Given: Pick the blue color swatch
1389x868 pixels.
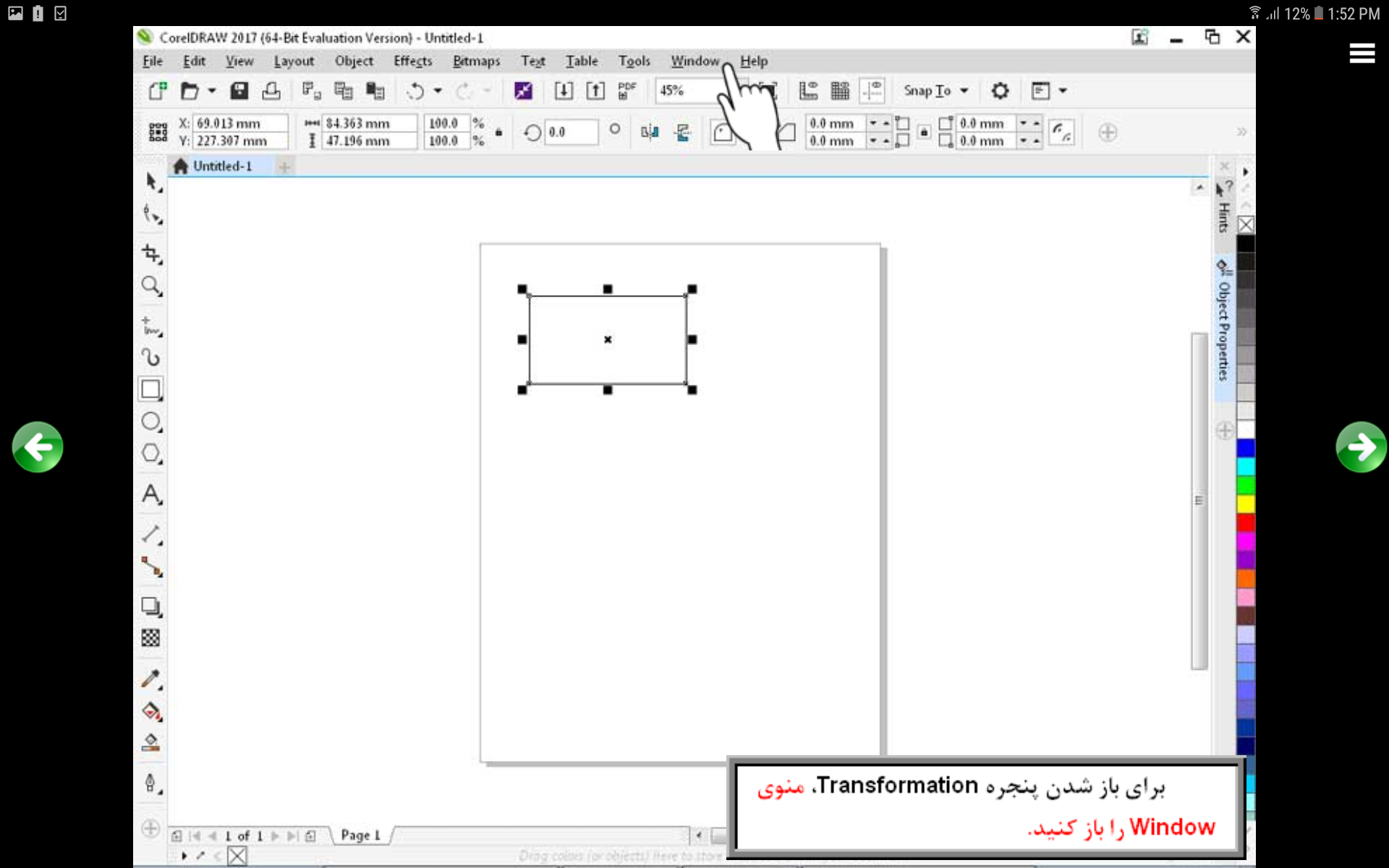Looking at the screenshot, I should pos(1245,448).
